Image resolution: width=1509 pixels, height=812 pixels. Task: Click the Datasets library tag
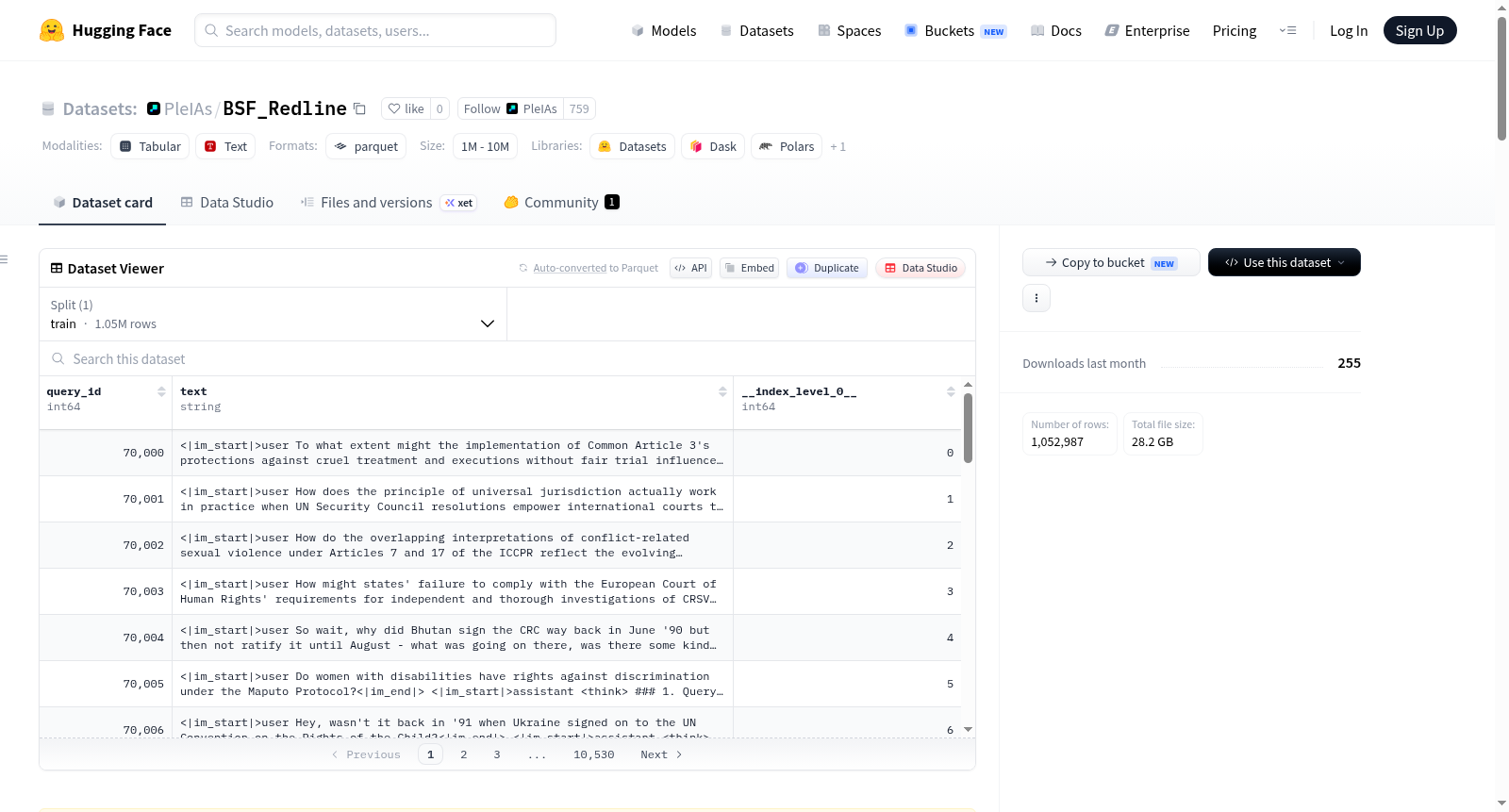632,146
